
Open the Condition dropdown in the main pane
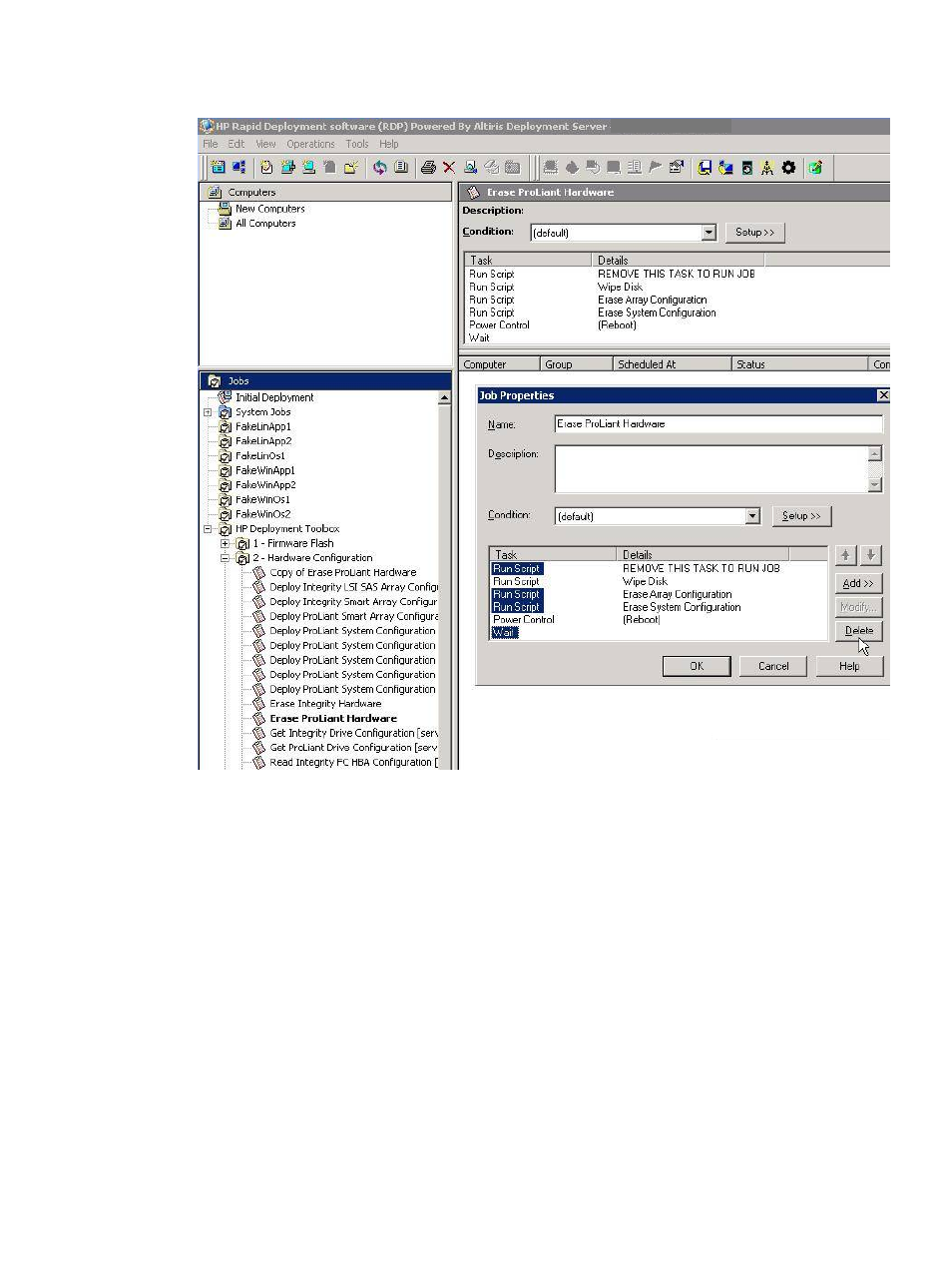pyautogui.click(x=709, y=233)
